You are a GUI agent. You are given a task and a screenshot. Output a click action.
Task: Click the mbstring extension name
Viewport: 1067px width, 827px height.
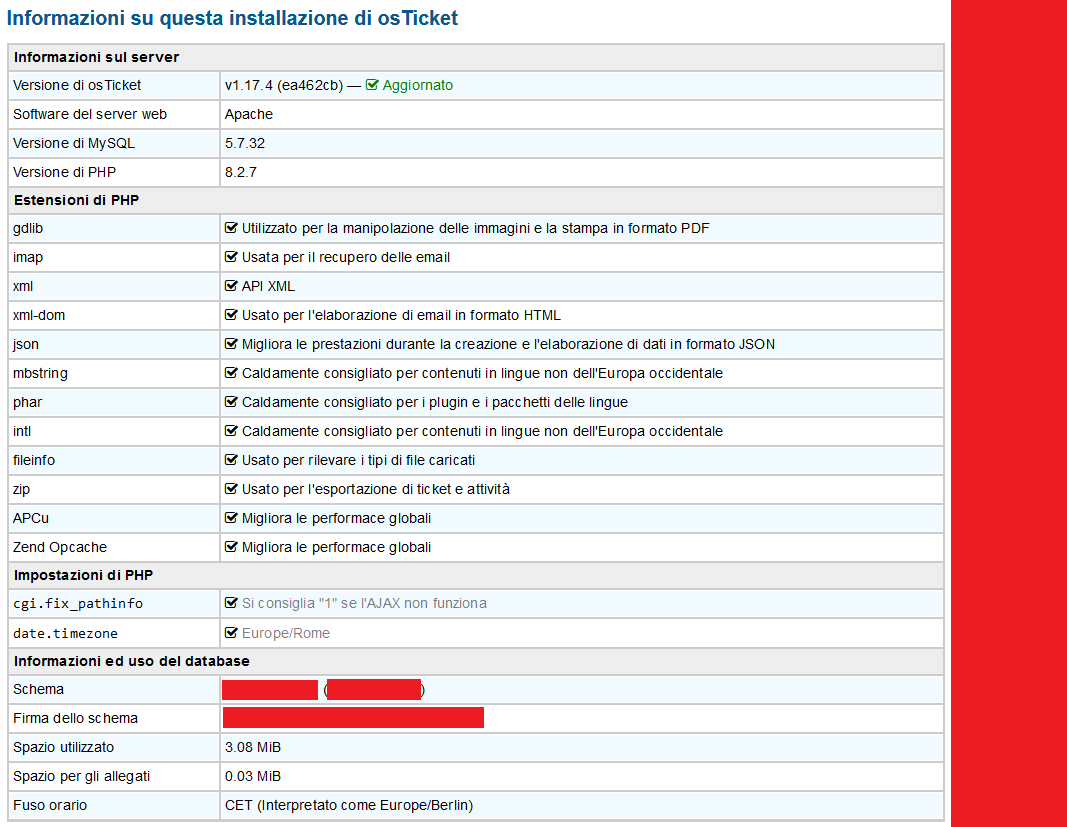[x=40, y=373]
